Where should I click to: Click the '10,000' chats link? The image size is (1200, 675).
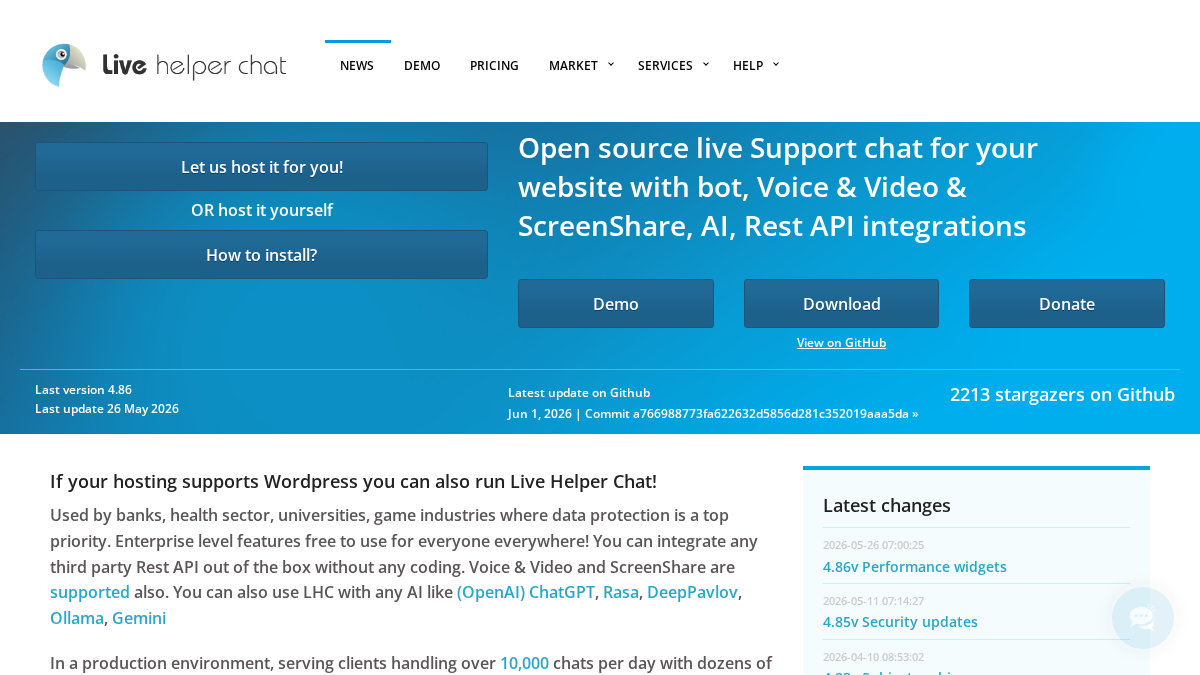524,663
